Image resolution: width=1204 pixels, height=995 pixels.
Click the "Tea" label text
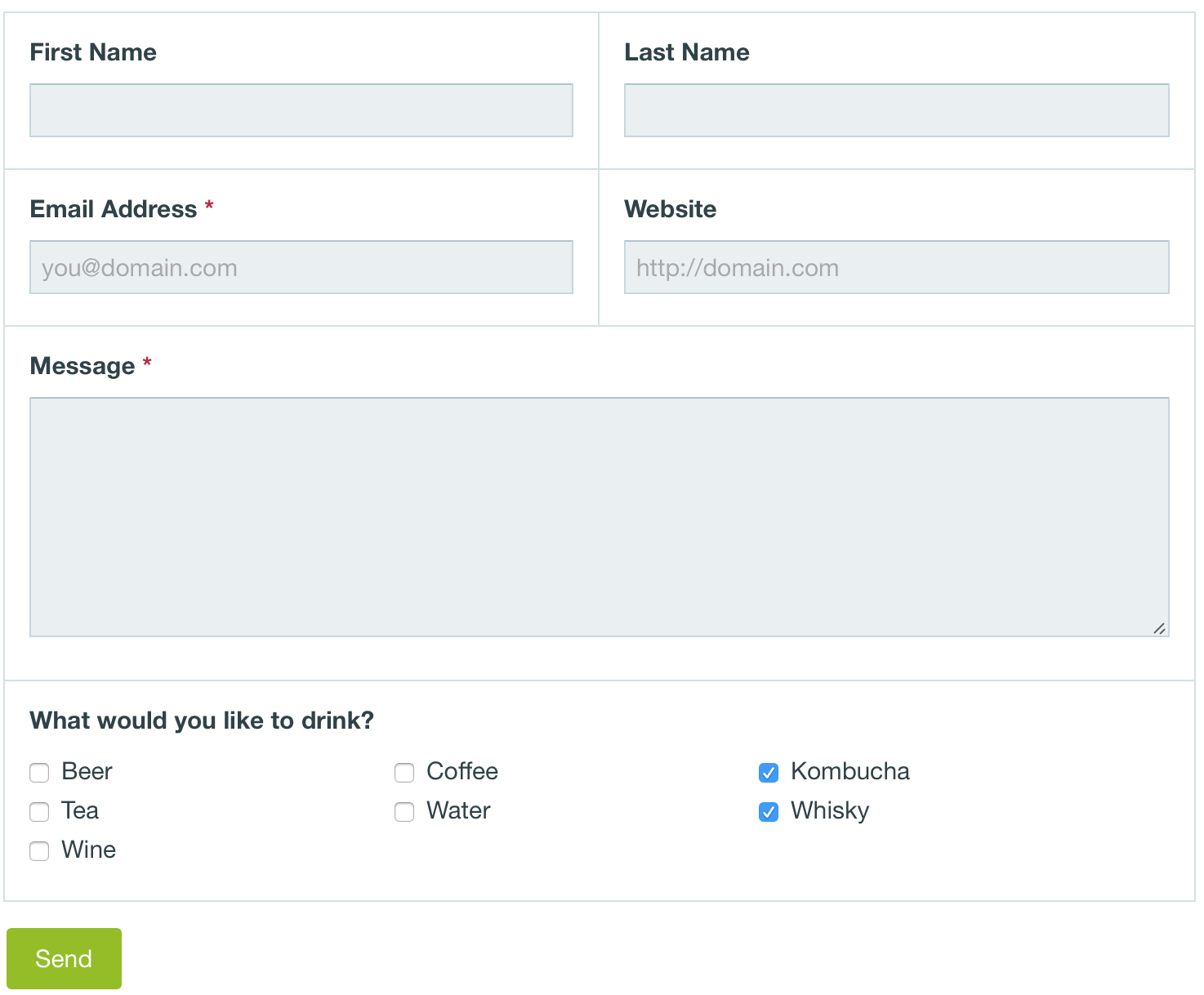click(80, 810)
